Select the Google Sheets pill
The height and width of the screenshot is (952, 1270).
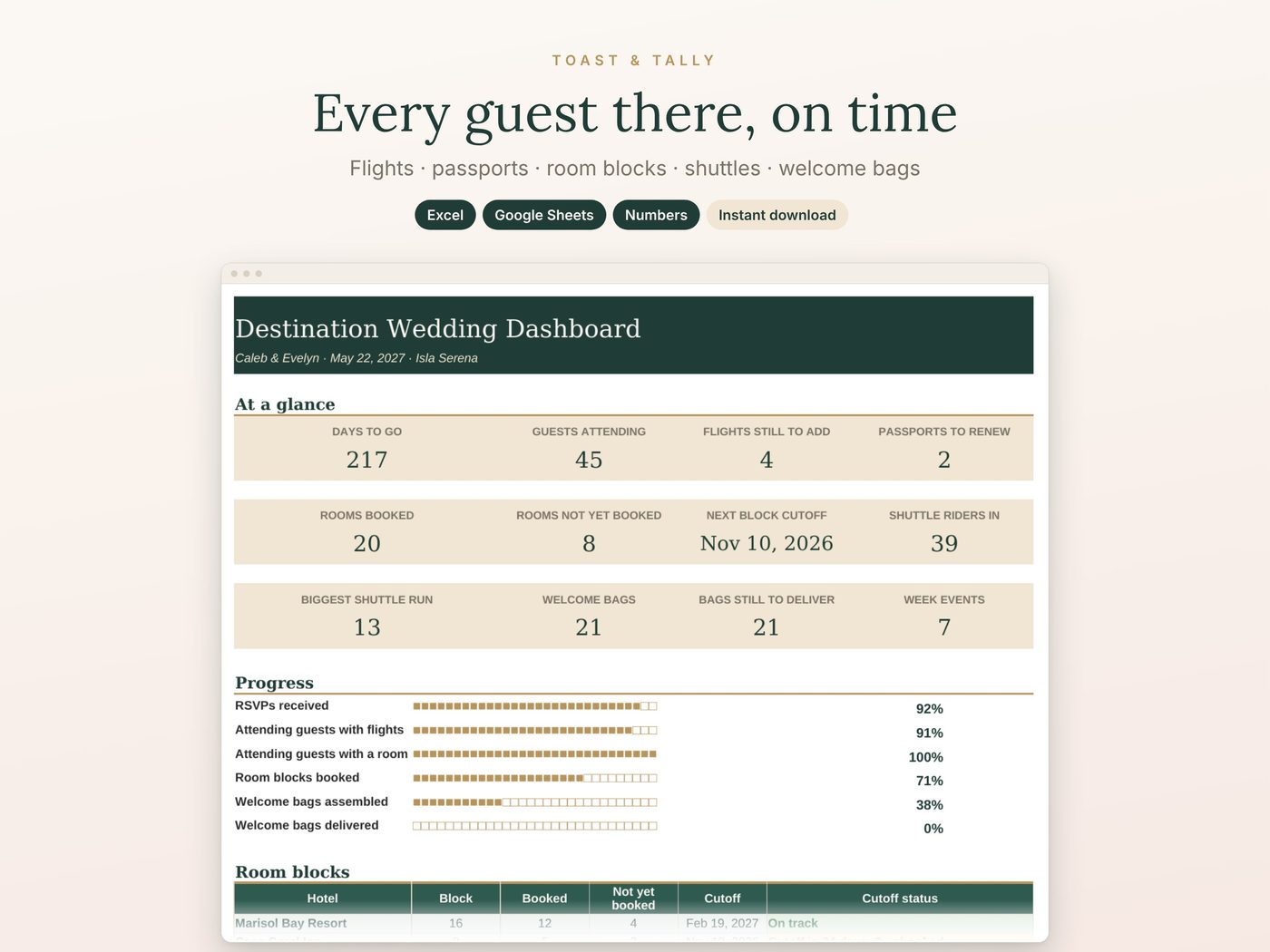[x=544, y=215]
